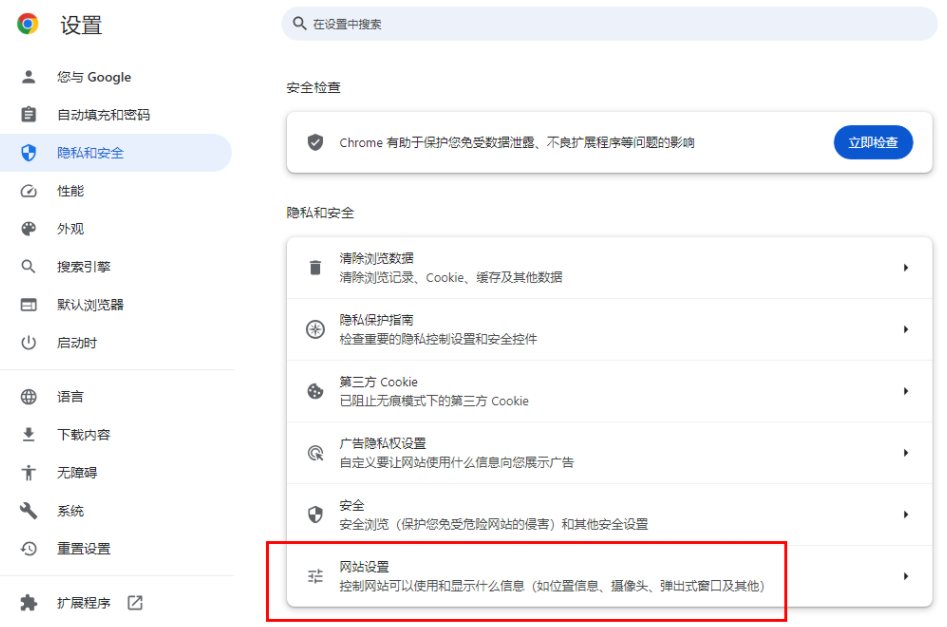947x627 pixels.
Task: Click the trash can icon for 清除浏览数据
Action: (x=315, y=268)
